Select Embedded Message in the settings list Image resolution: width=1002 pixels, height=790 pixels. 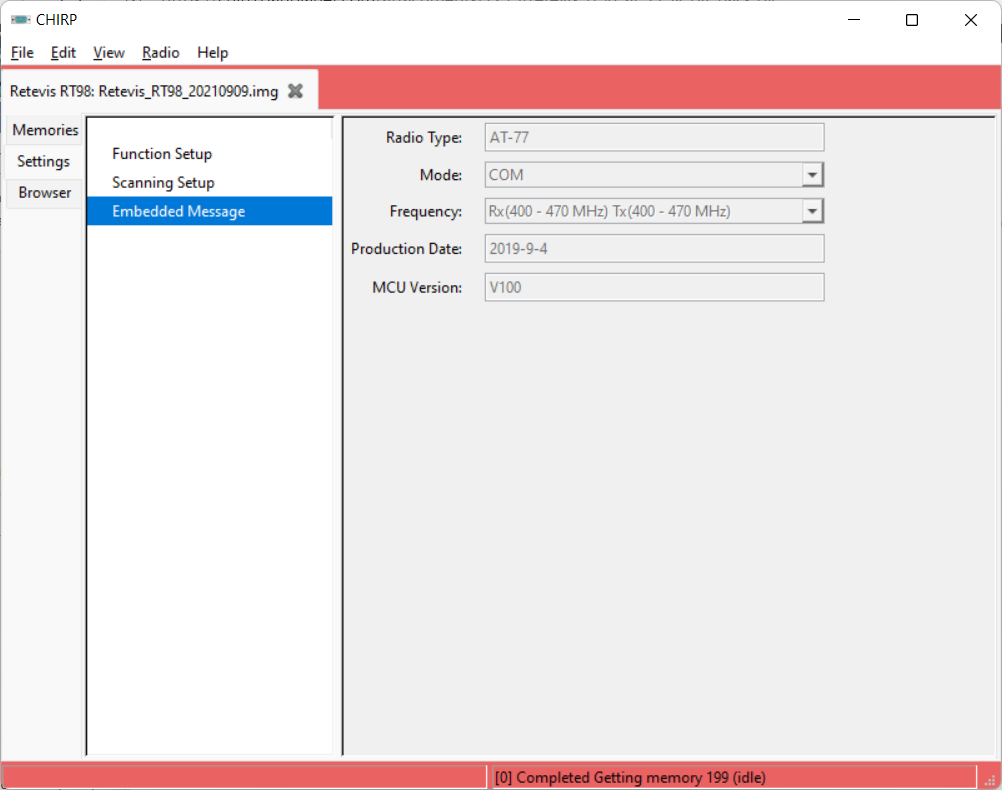pyautogui.click(x=209, y=211)
